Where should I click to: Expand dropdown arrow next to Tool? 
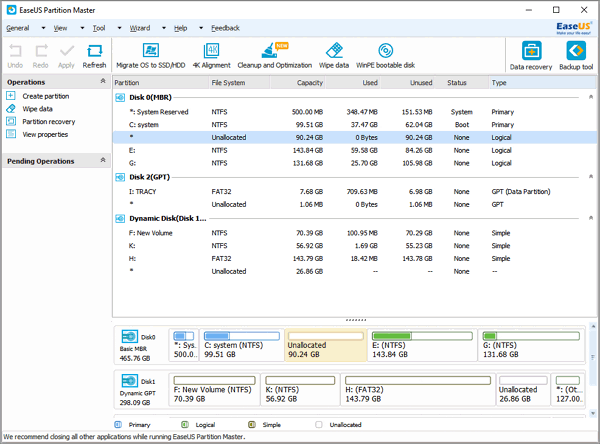119,28
